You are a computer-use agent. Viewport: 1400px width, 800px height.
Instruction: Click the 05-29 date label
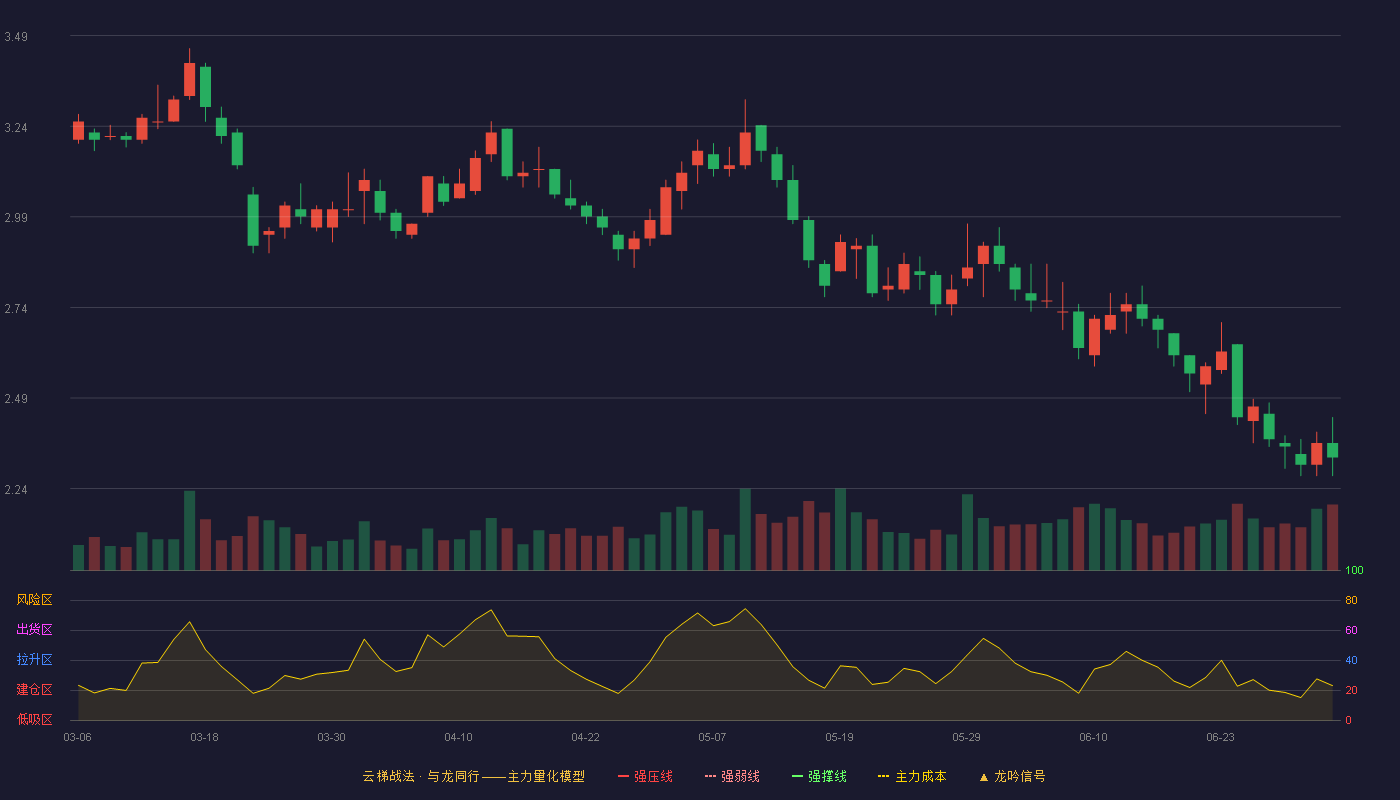(966, 737)
